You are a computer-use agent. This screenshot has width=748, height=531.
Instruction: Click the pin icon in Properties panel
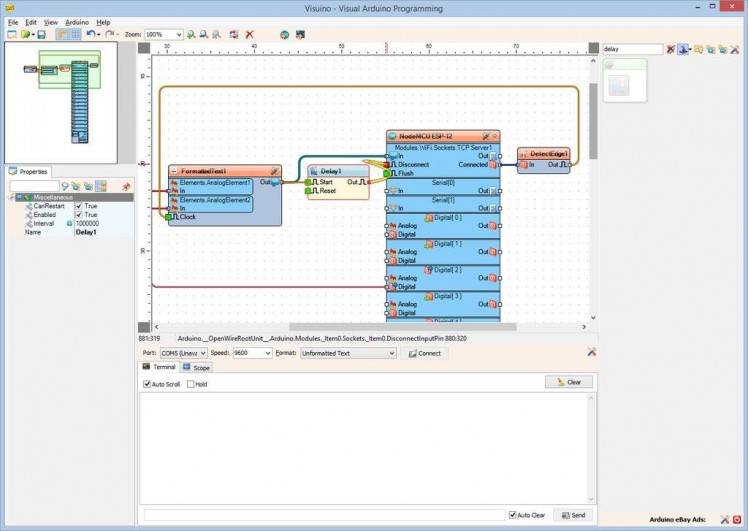click(126, 186)
